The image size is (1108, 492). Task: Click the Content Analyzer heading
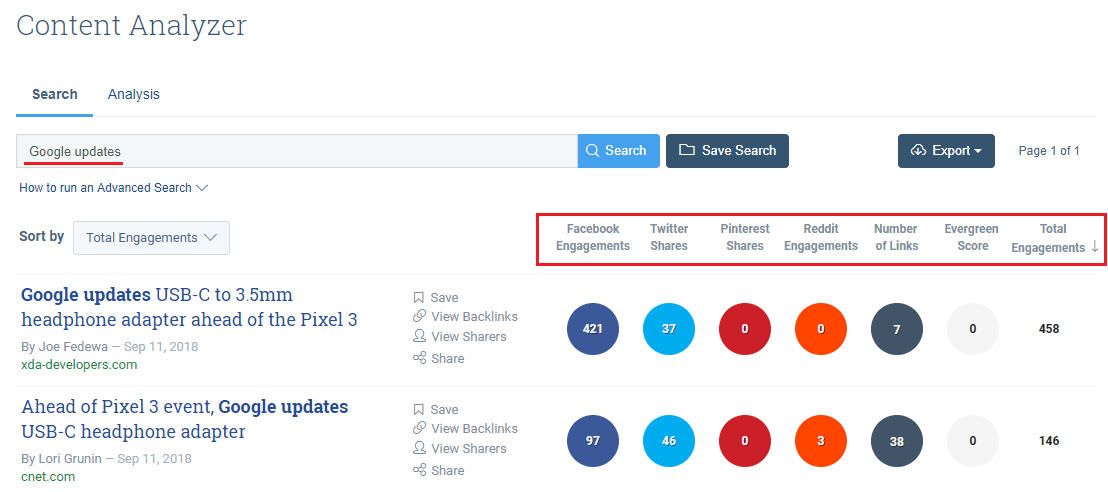[131, 25]
